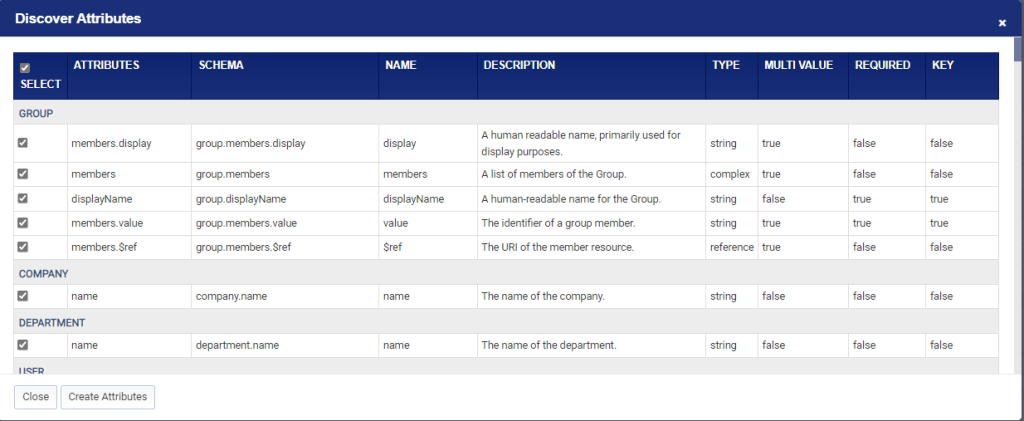
Task: Toggle checkbox for group.displayName row
Action: (23, 198)
